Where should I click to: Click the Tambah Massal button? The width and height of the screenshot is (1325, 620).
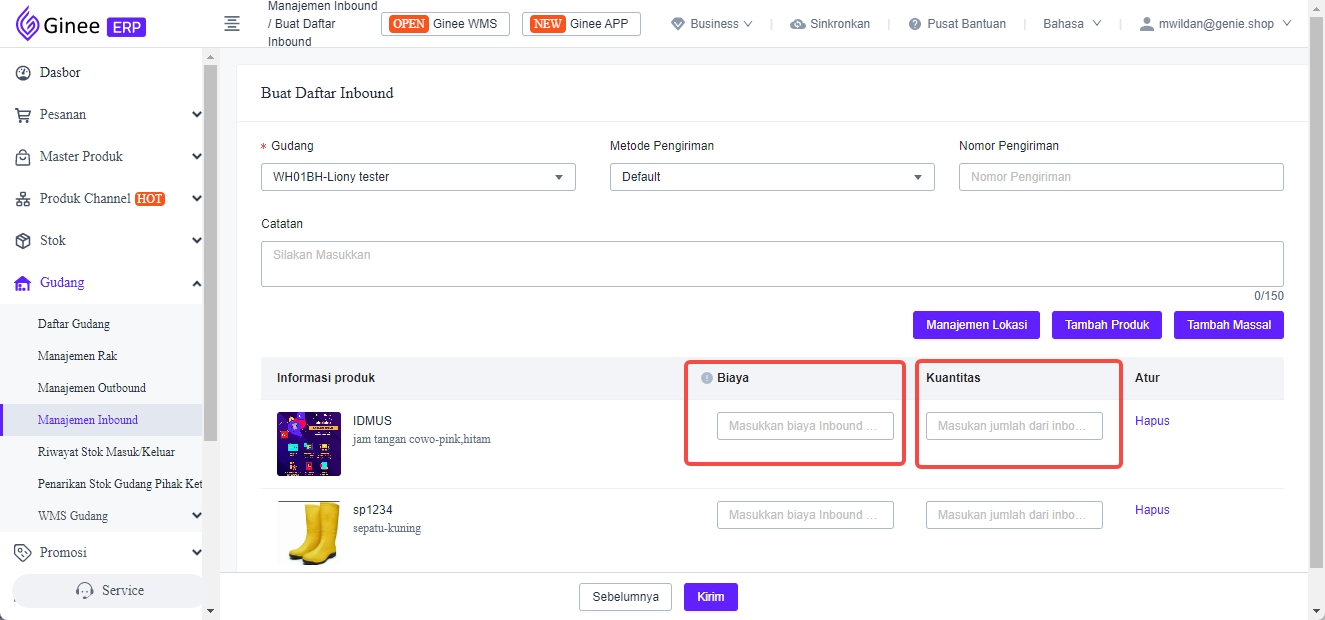[1229, 325]
